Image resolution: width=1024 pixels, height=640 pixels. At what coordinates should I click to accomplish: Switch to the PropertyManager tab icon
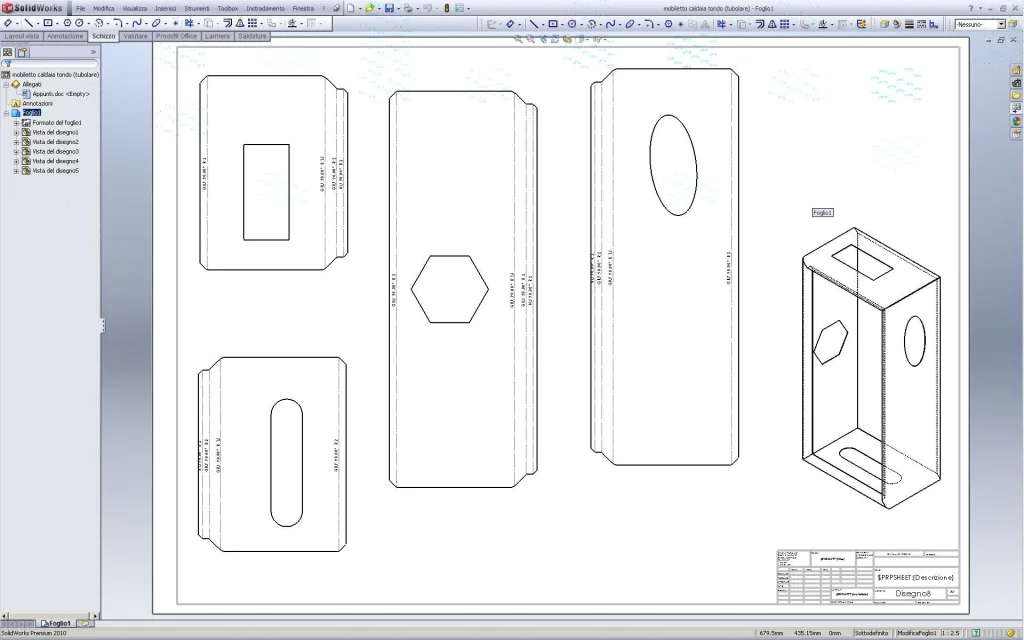point(22,52)
